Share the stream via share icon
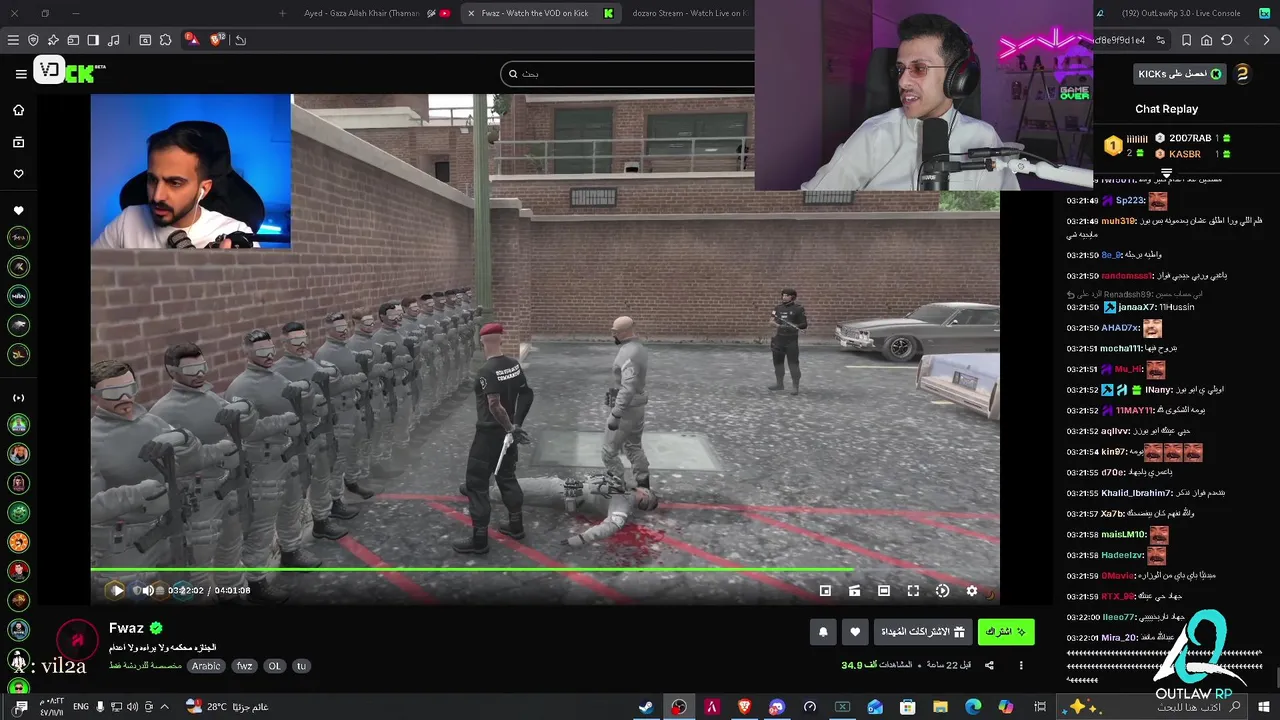 (x=989, y=665)
